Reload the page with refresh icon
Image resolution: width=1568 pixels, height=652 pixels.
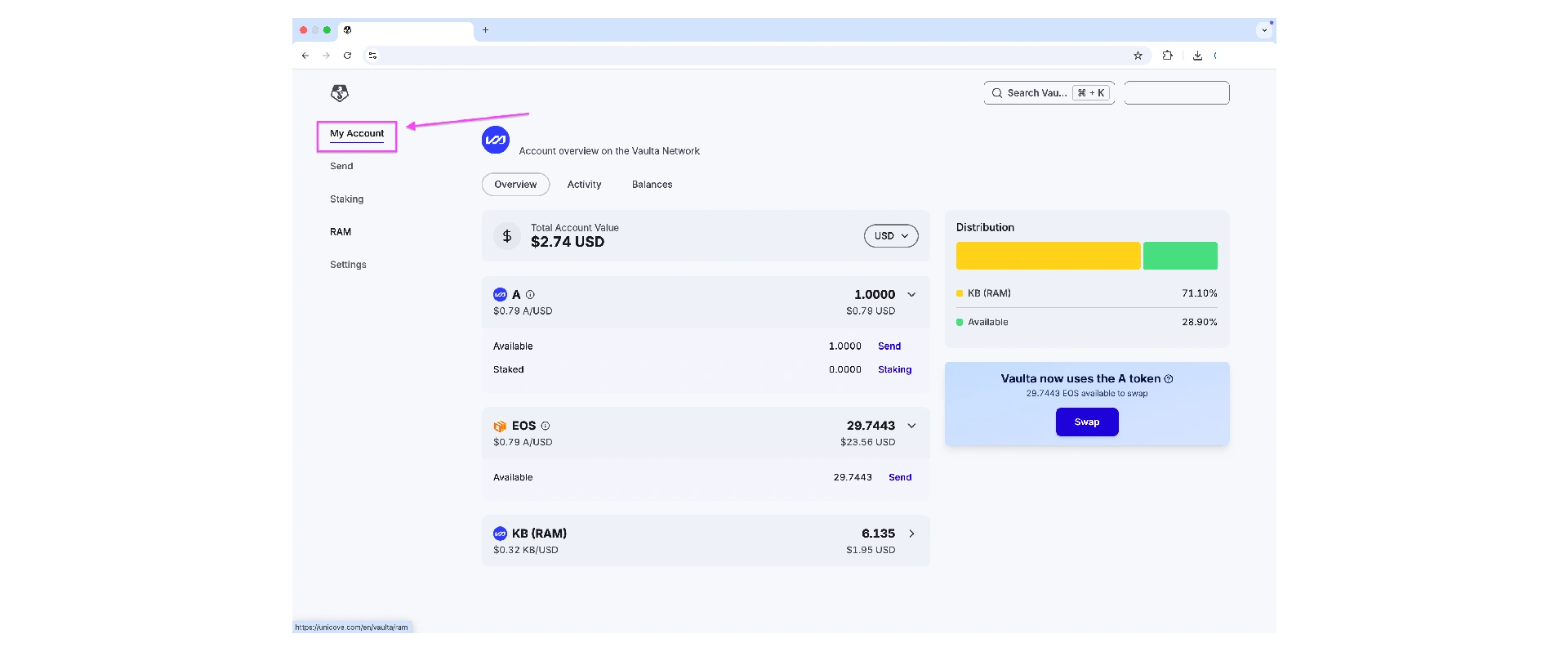click(x=347, y=56)
